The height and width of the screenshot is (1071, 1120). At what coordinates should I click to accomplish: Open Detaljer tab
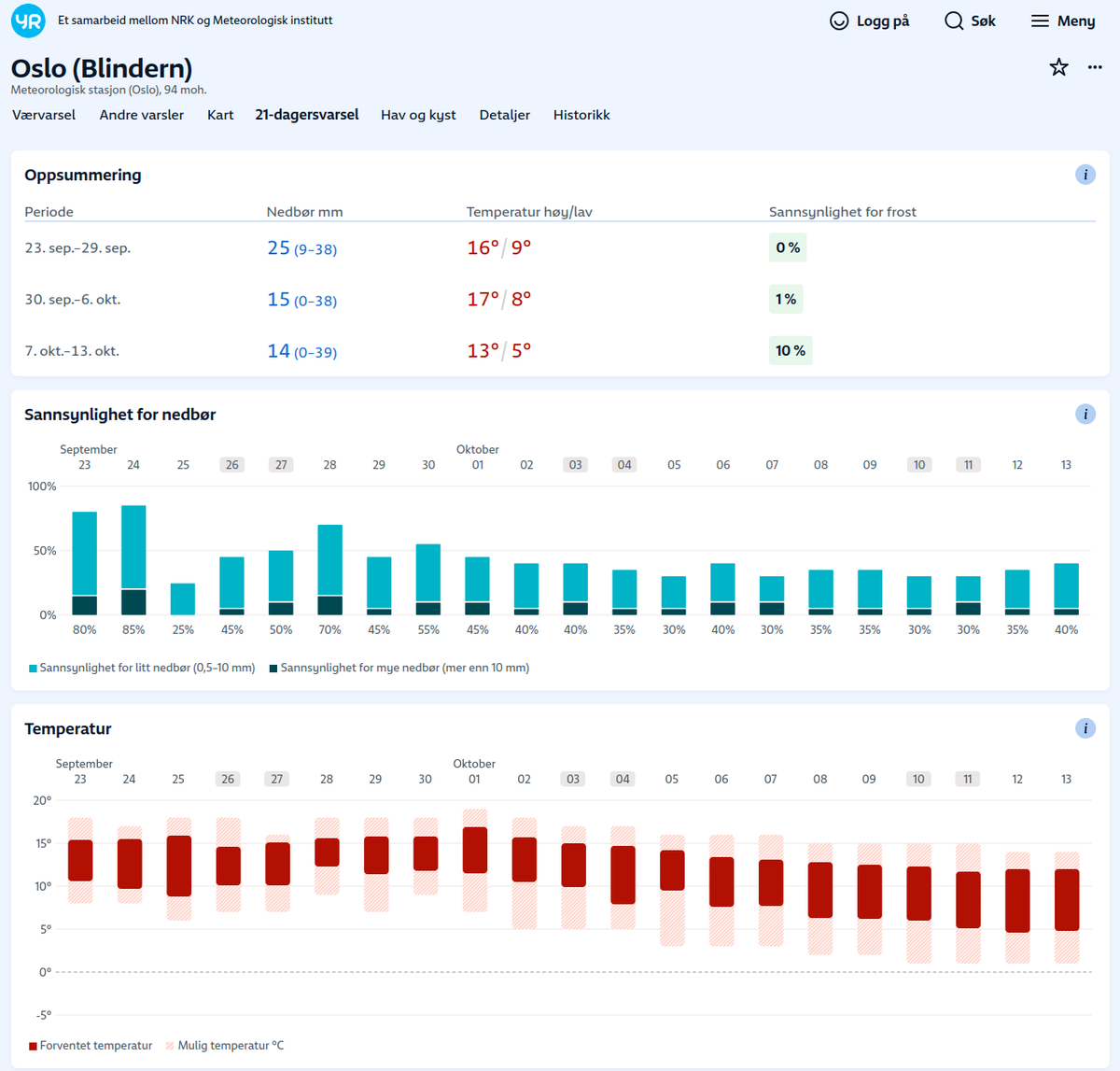(505, 115)
